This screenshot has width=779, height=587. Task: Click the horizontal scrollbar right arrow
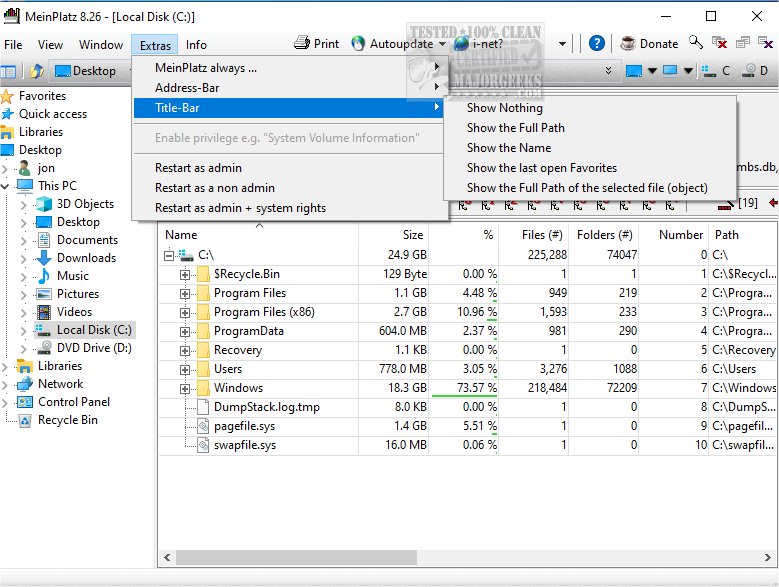pos(767,558)
